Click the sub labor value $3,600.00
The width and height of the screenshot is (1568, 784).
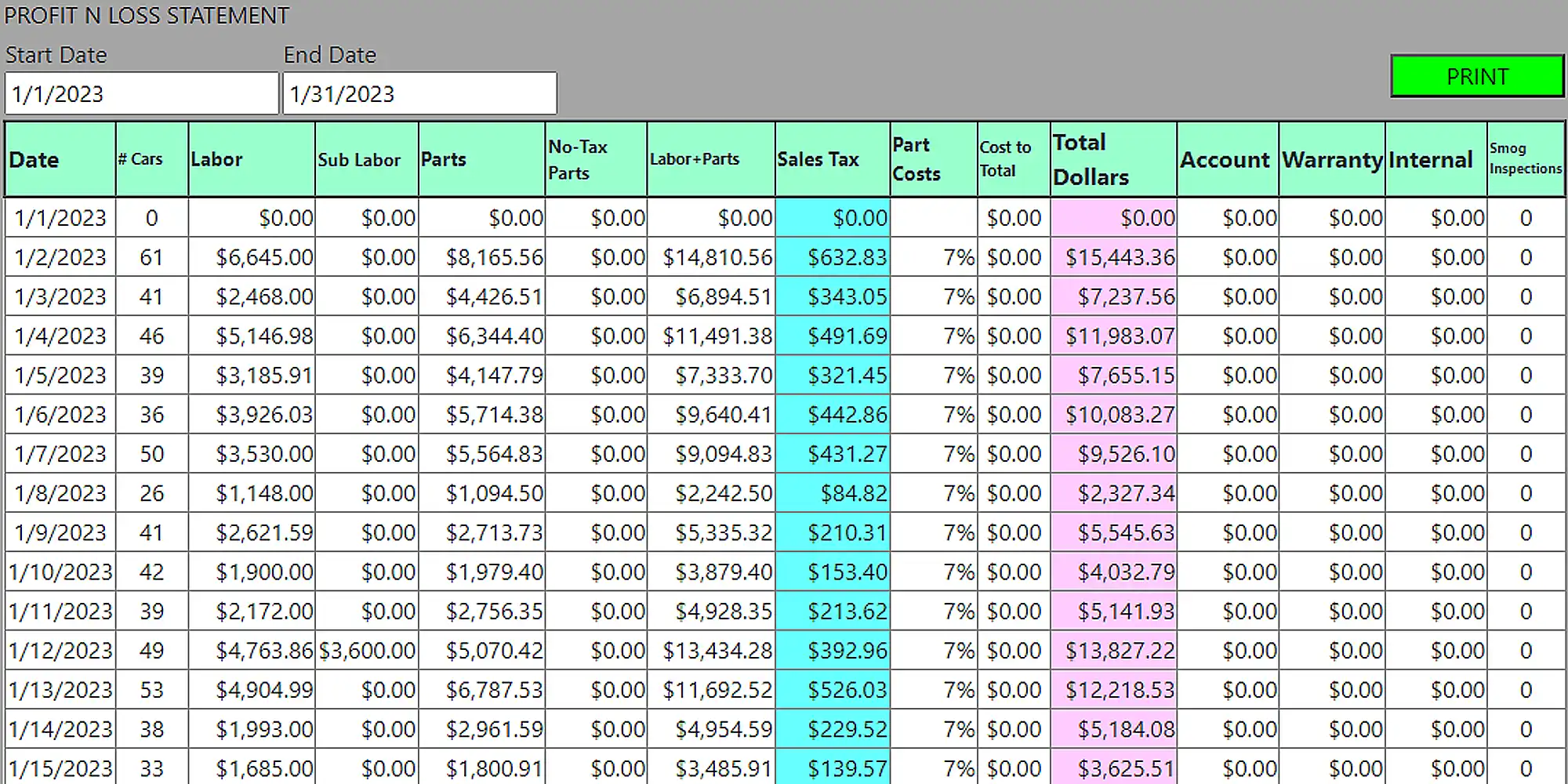[367, 650]
